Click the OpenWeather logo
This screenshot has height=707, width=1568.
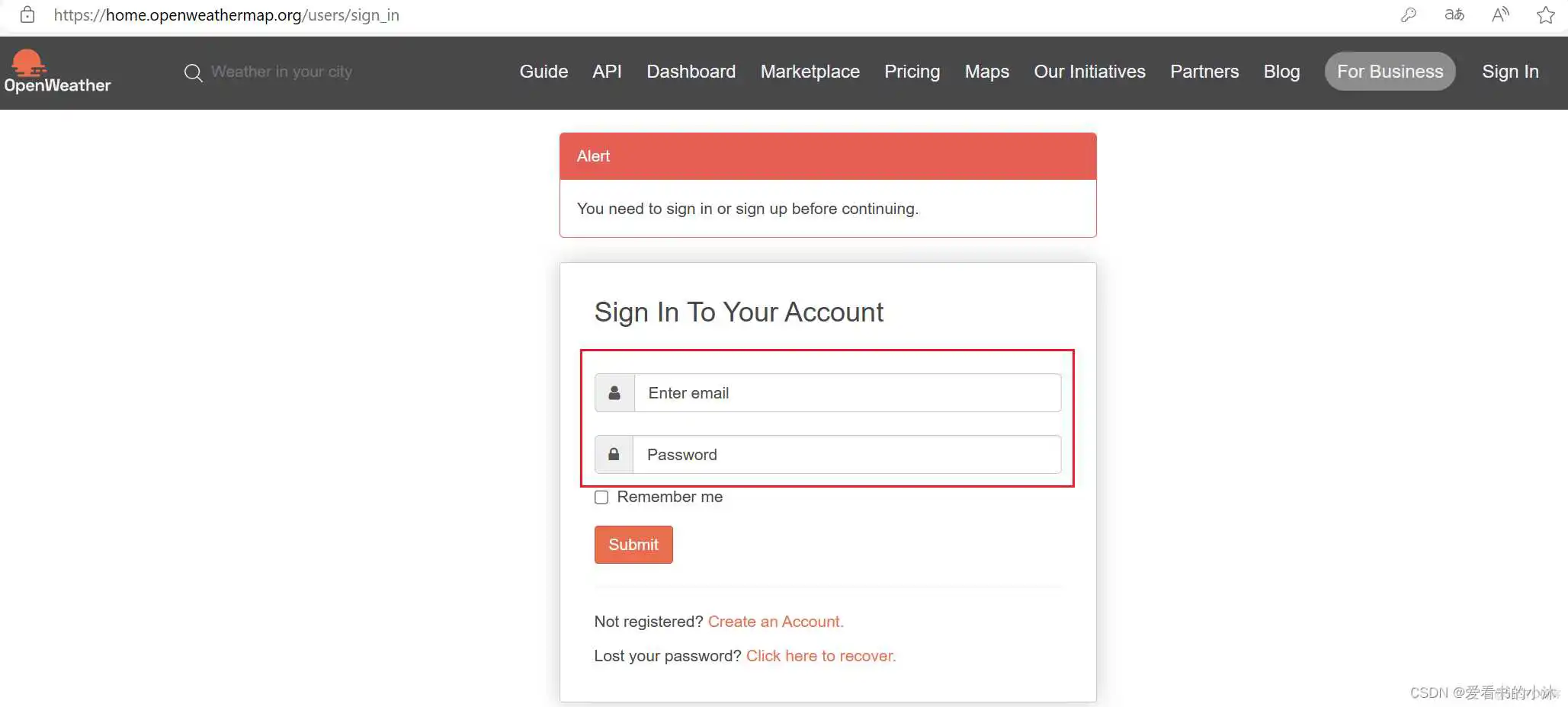click(x=56, y=72)
